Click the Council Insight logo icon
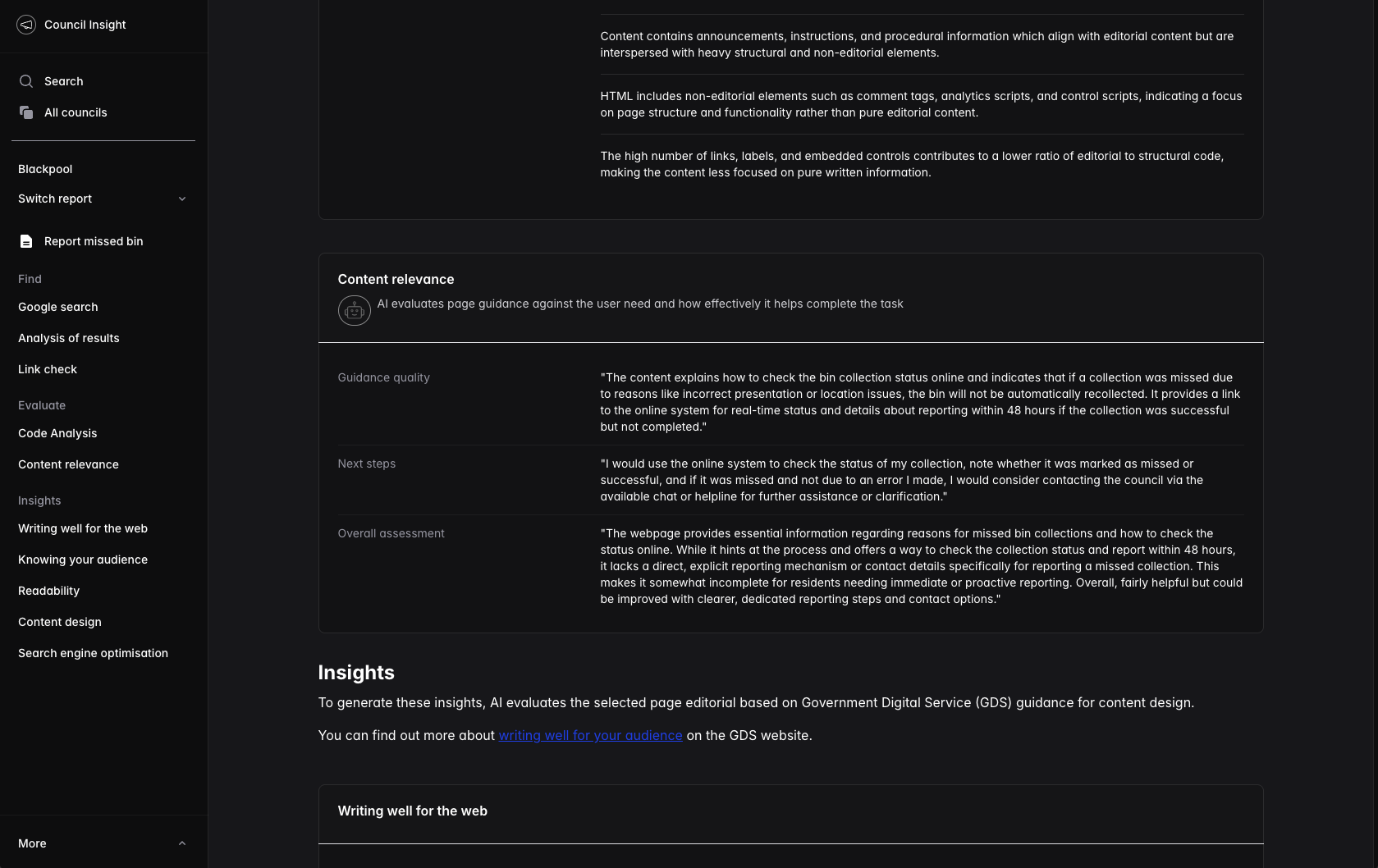This screenshot has width=1378, height=868. (26, 25)
